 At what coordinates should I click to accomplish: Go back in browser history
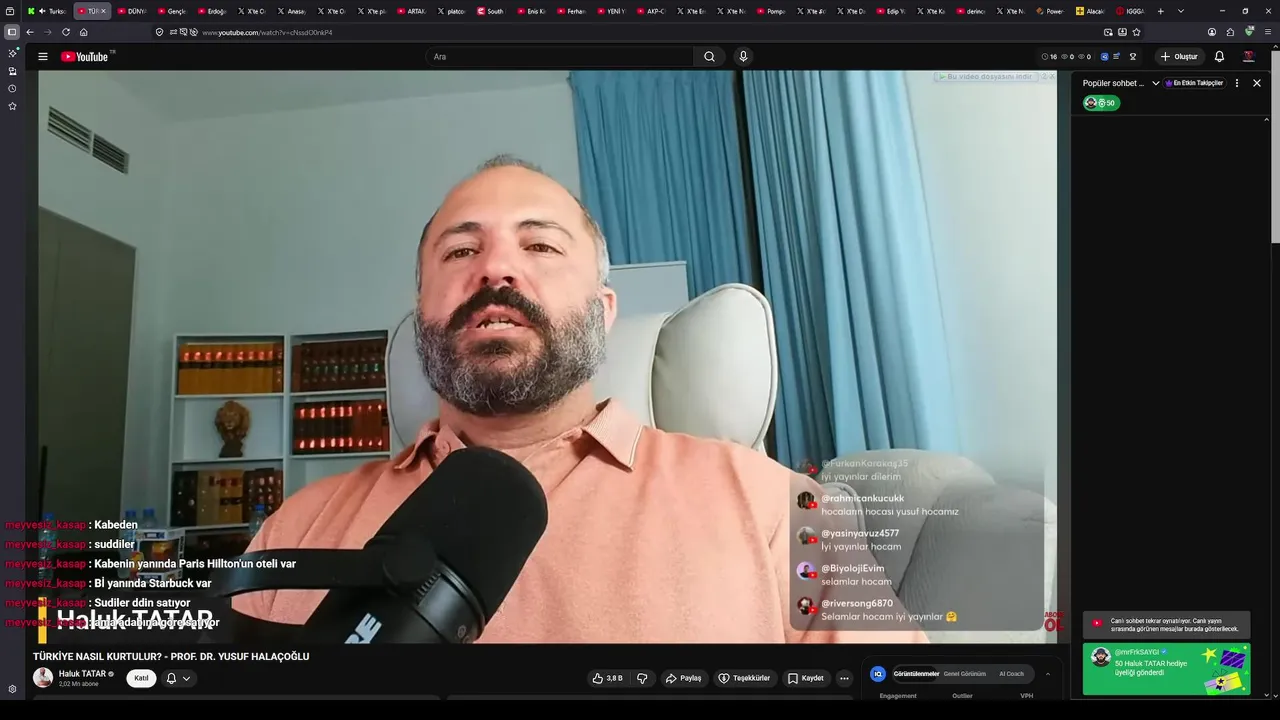point(30,32)
